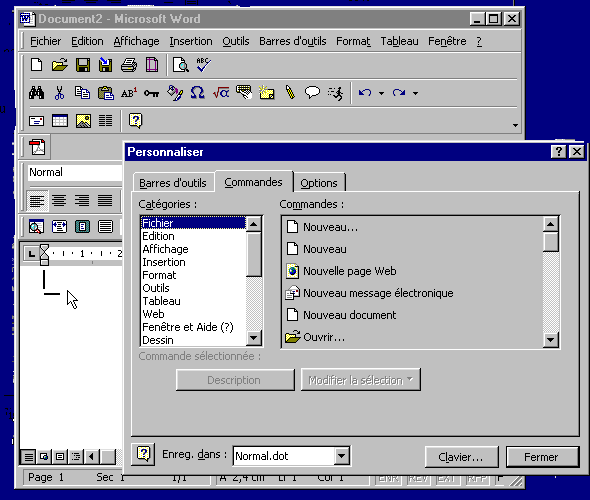The image size is (590, 500).
Task: Open the Fichier menu
Action: coord(46,41)
